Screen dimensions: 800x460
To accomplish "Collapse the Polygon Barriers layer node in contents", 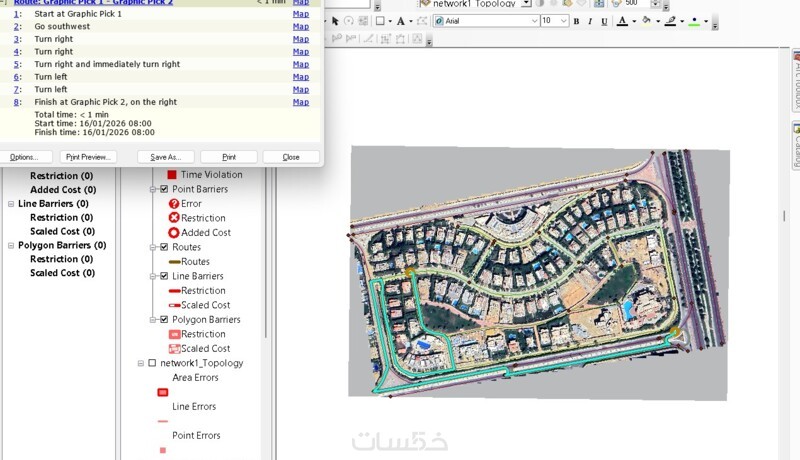I will [153, 320].
